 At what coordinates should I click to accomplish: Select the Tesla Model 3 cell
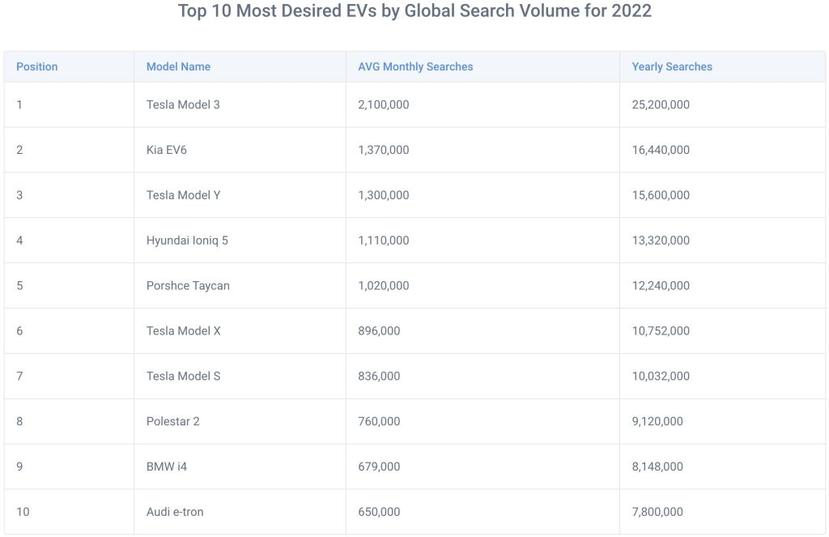(x=183, y=105)
